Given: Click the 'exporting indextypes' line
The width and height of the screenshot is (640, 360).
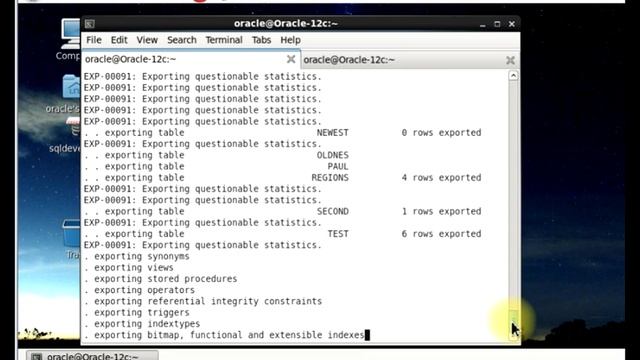Looking at the screenshot, I should point(142,324).
